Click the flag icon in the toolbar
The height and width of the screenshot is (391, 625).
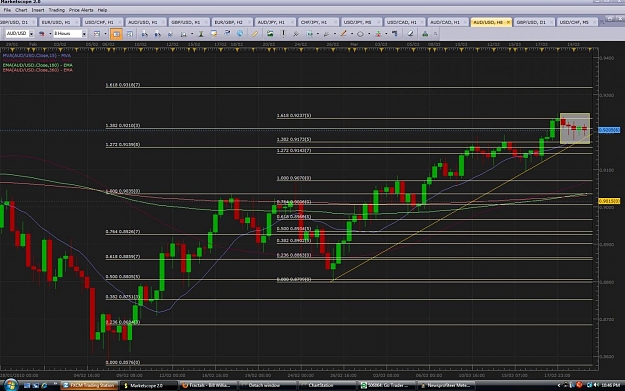pyautogui.click(x=41, y=34)
